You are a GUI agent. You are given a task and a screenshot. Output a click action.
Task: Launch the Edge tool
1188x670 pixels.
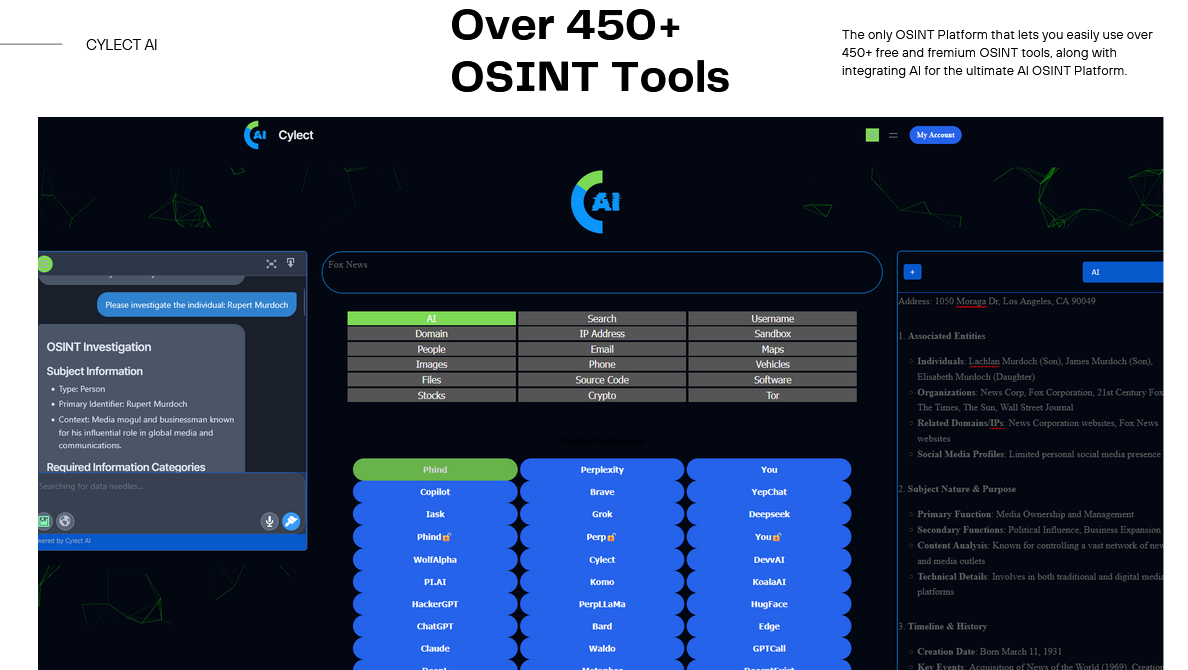769,626
